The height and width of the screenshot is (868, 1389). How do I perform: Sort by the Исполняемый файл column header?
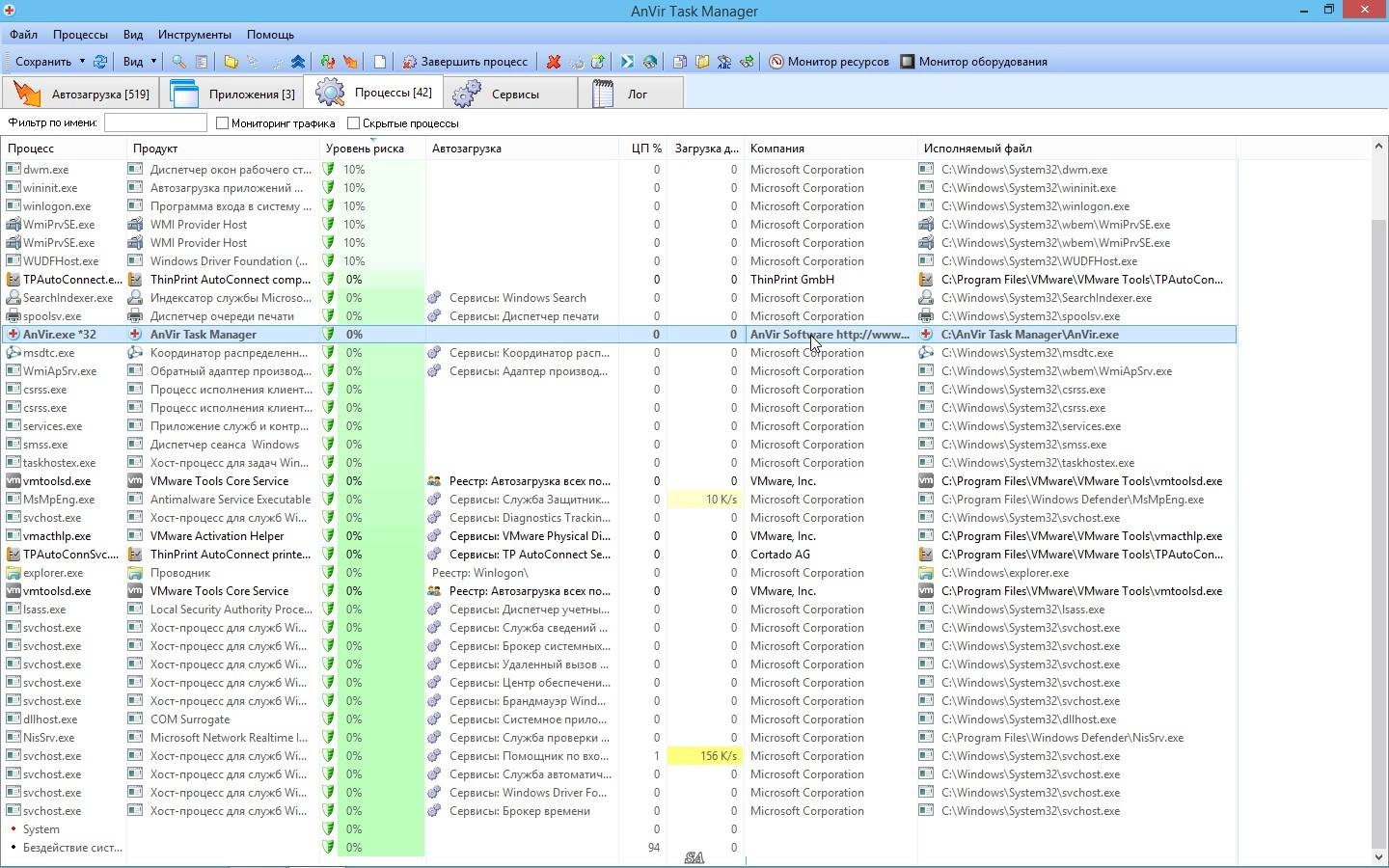1076,148
